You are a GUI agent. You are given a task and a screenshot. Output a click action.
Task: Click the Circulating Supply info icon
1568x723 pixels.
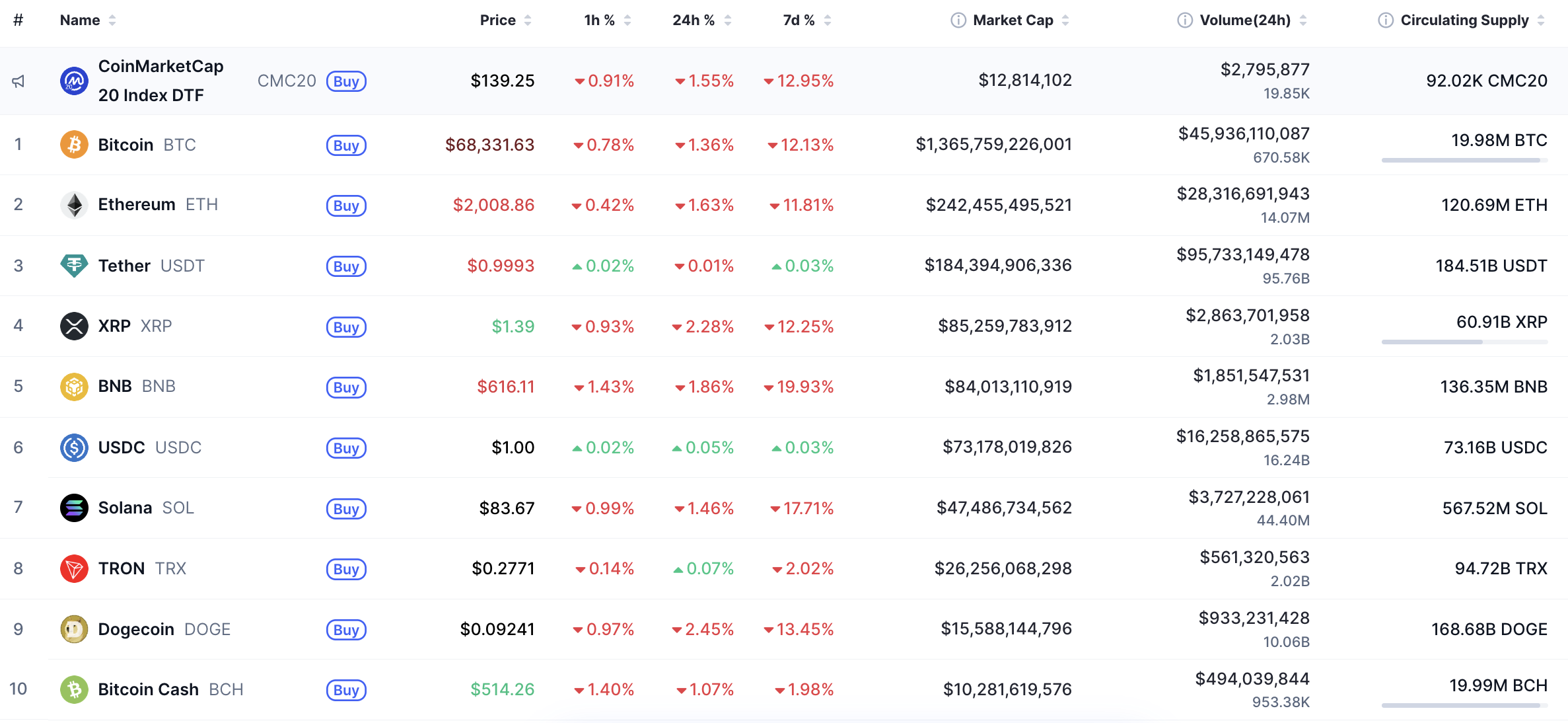click(x=1385, y=20)
